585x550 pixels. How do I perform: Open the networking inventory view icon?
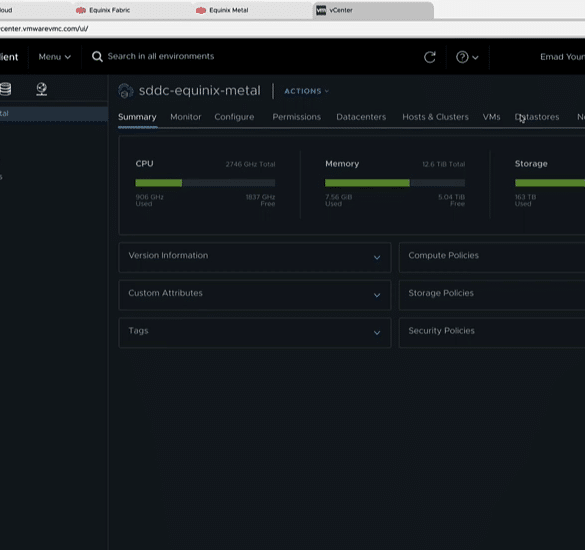[x=41, y=89]
